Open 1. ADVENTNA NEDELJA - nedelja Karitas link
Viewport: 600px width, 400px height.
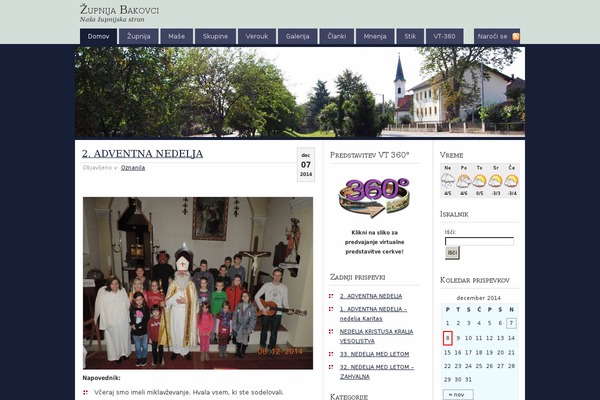click(x=373, y=313)
